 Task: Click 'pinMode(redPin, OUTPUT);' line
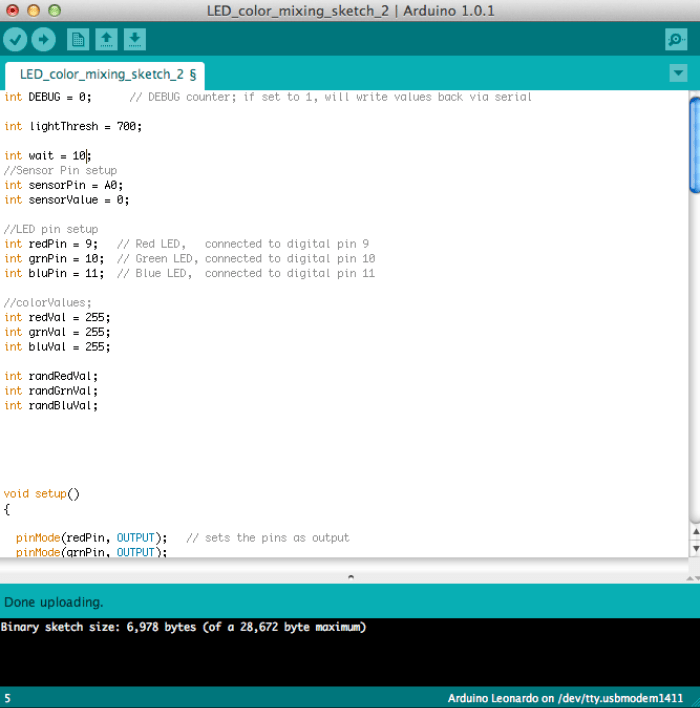tap(92, 538)
